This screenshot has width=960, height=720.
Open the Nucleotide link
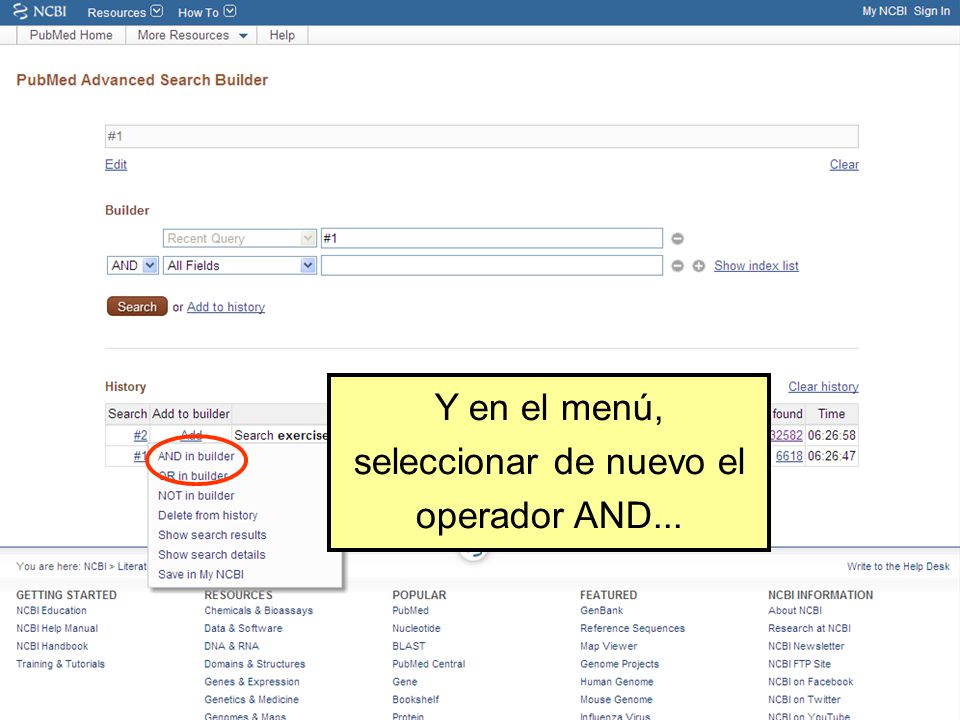pyautogui.click(x=416, y=628)
